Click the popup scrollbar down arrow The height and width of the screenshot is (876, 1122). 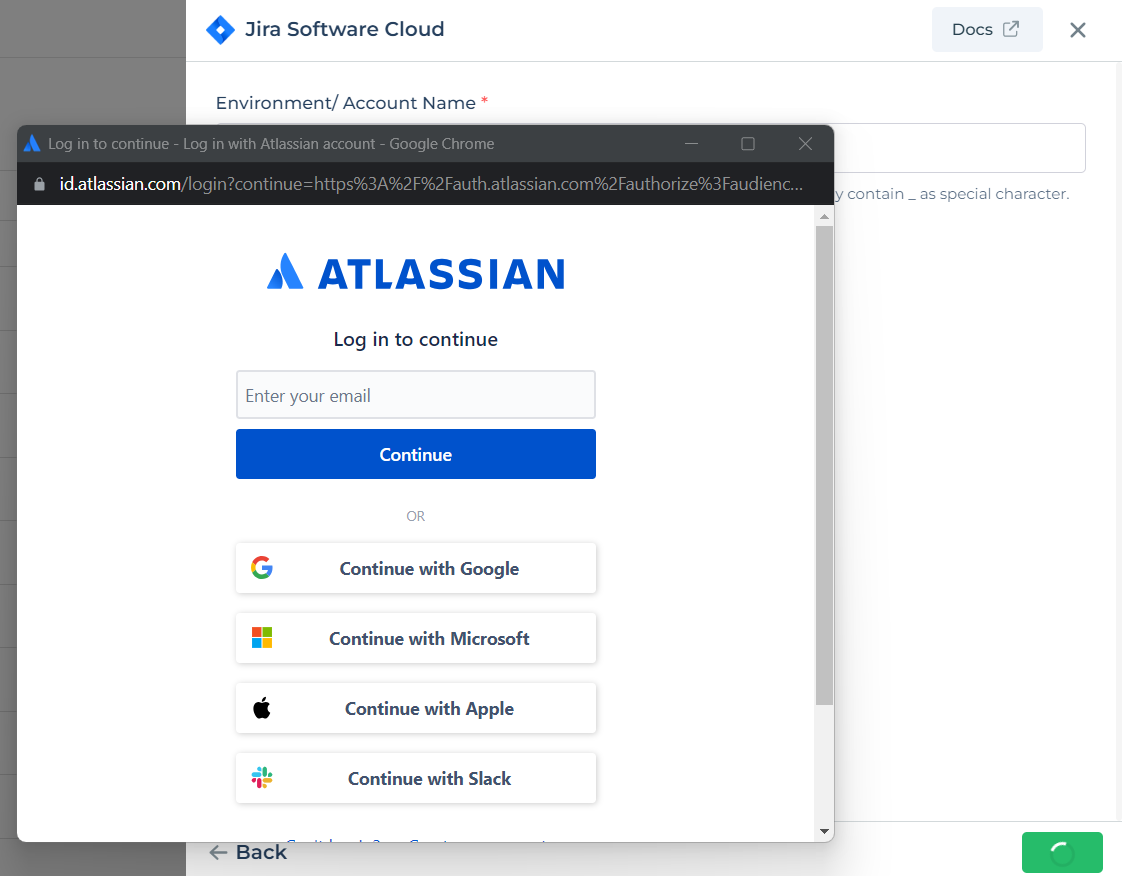pos(824,832)
